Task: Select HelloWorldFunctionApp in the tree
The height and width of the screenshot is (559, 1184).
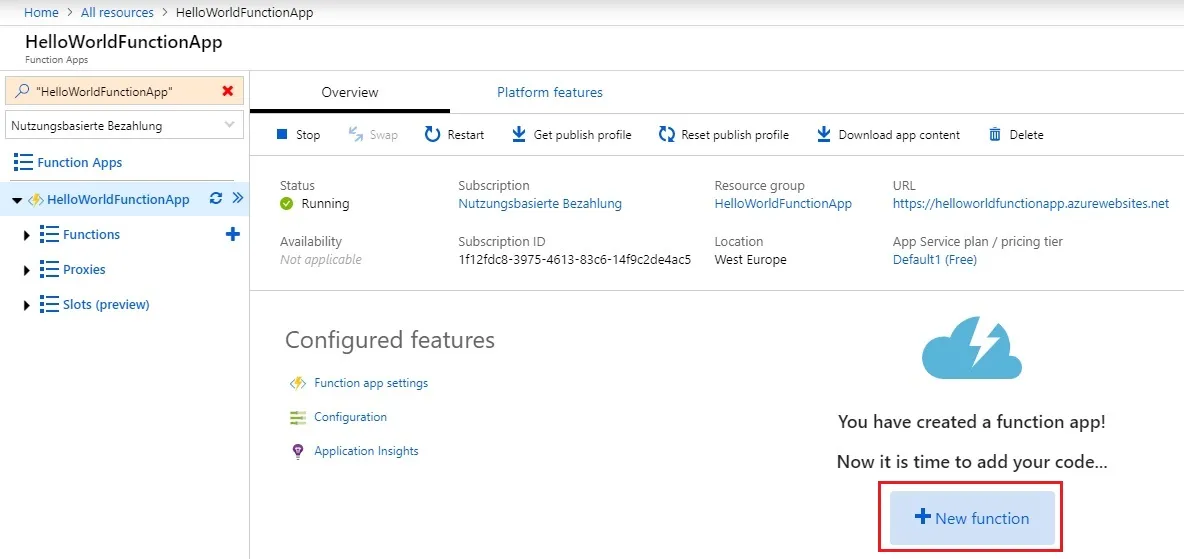Action: (x=119, y=199)
